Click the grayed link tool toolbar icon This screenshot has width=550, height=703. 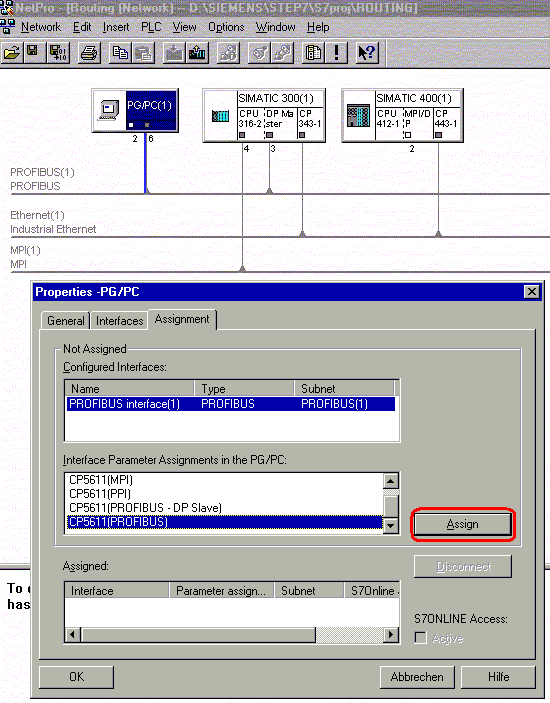[x=283, y=53]
